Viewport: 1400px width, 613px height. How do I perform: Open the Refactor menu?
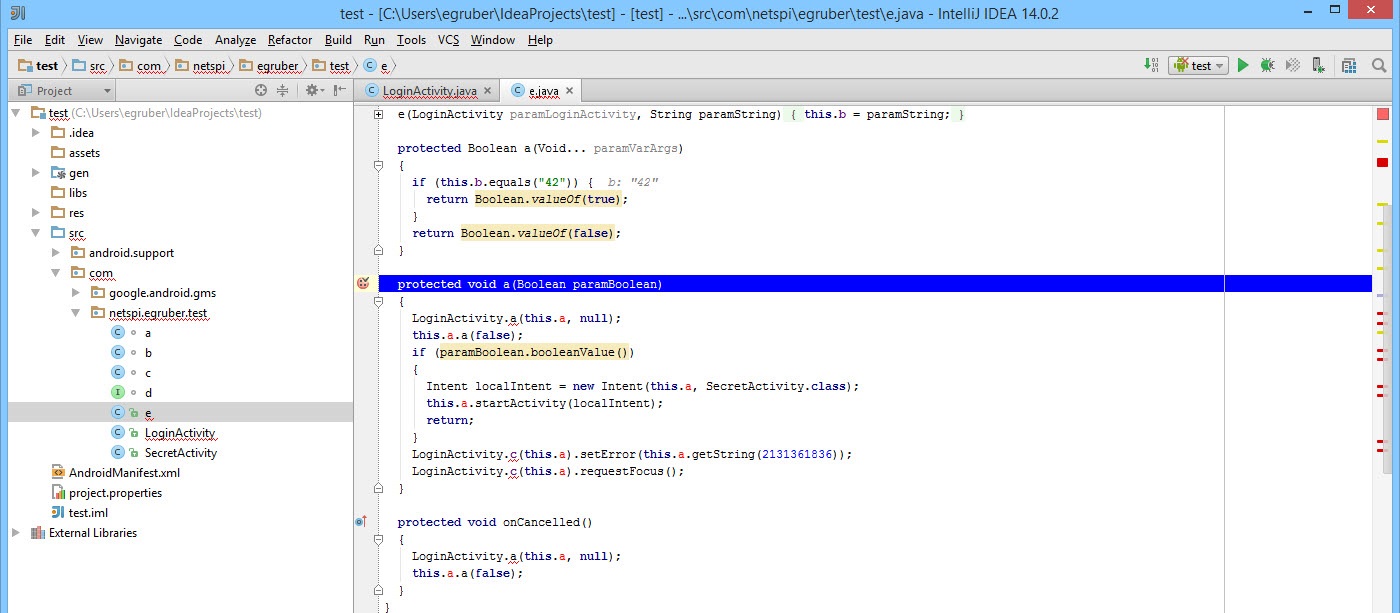(290, 40)
